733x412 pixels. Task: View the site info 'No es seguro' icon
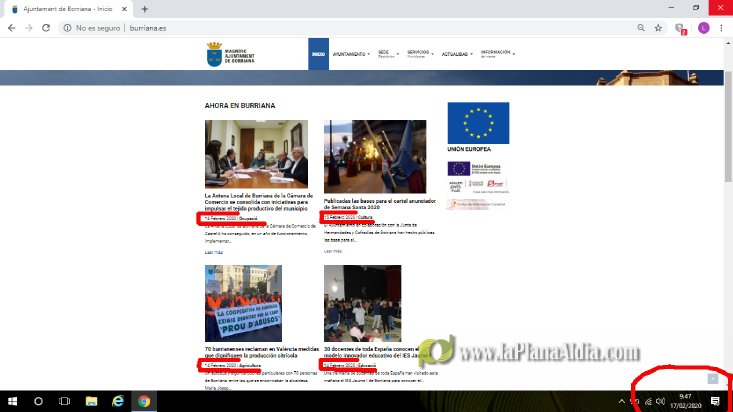pyautogui.click(x=67, y=28)
